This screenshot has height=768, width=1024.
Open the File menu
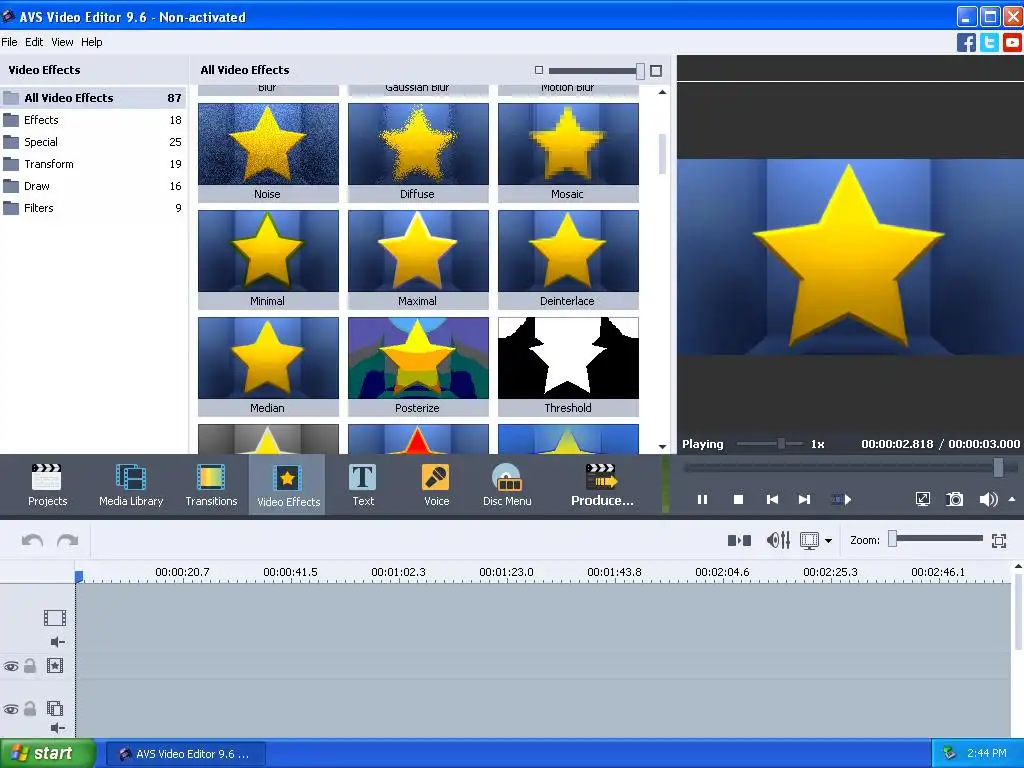pos(9,42)
